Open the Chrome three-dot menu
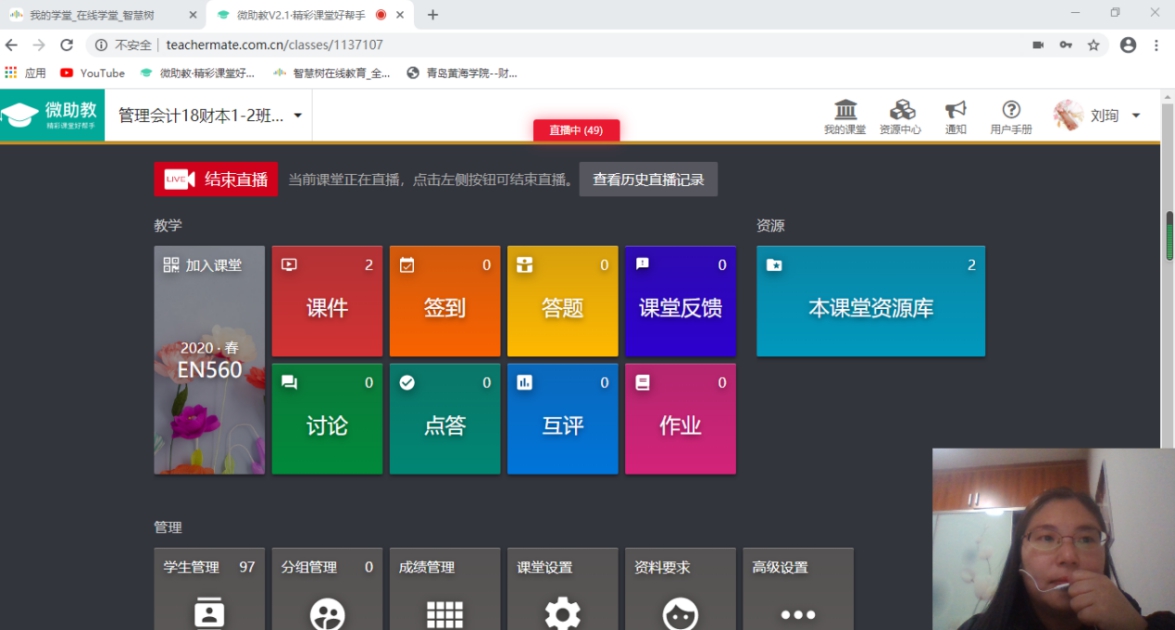Image resolution: width=1175 pixels, height=630 pixels. tap(1157, 45)
